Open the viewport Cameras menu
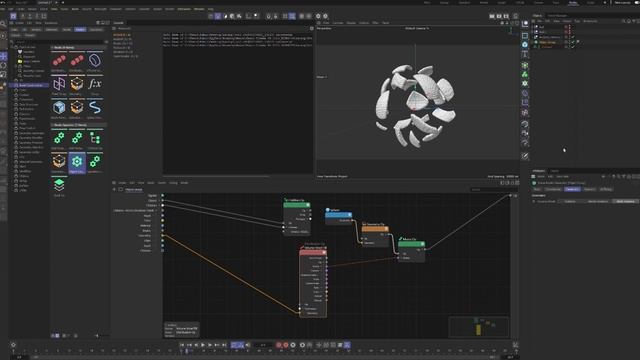Screen dimensions: 640x360 (338, 23)
